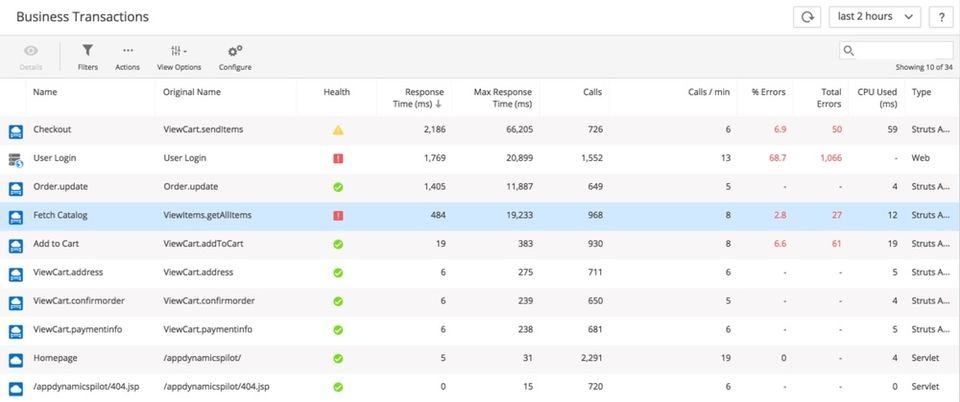Viewport: 960px width, 402px height.
Task: Click the User Login critical health icon
Action: pyautogui.click(x=338, y=158)
